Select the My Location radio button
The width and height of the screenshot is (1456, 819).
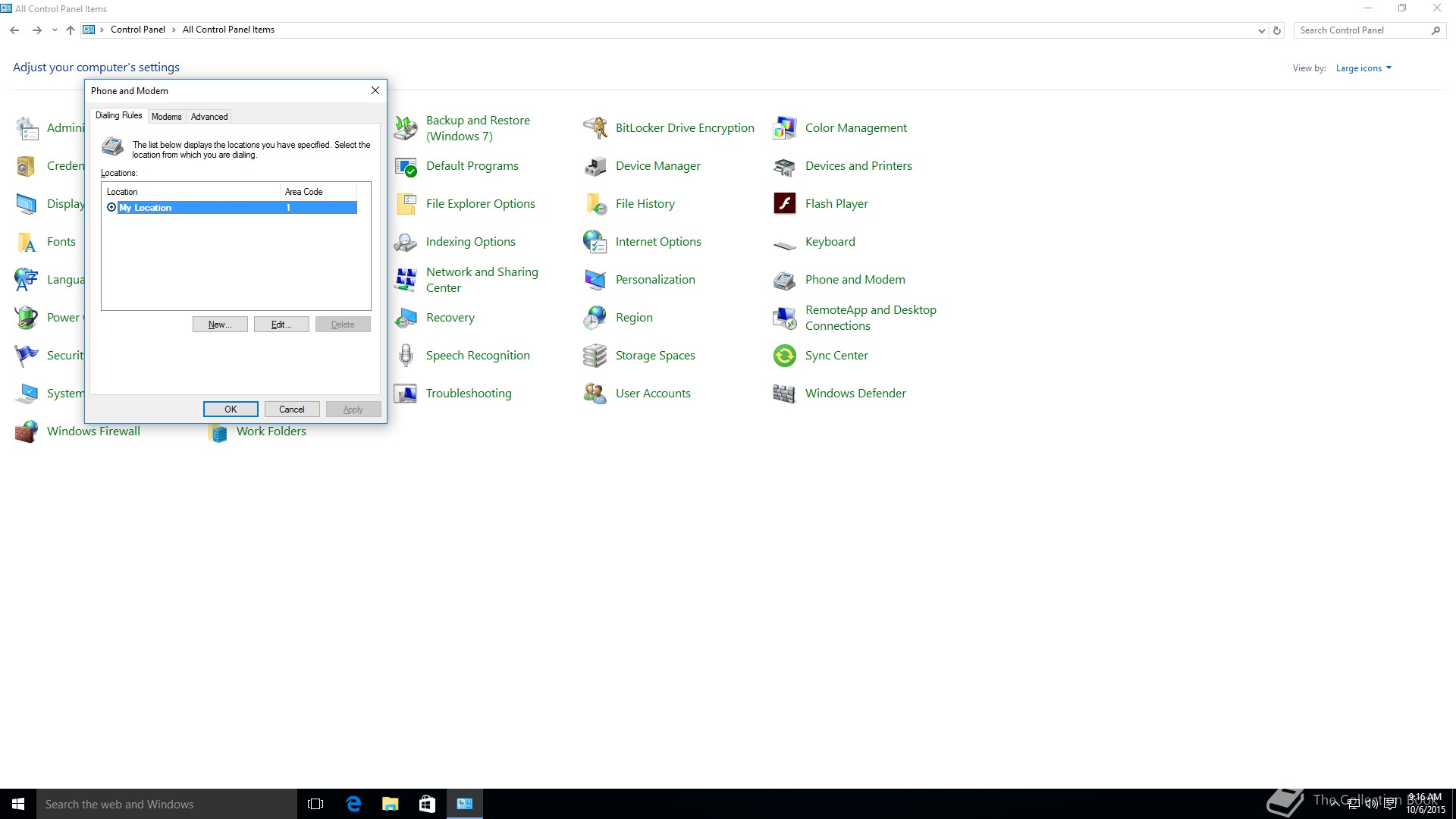pyautogui.click(x=111, y=208)
